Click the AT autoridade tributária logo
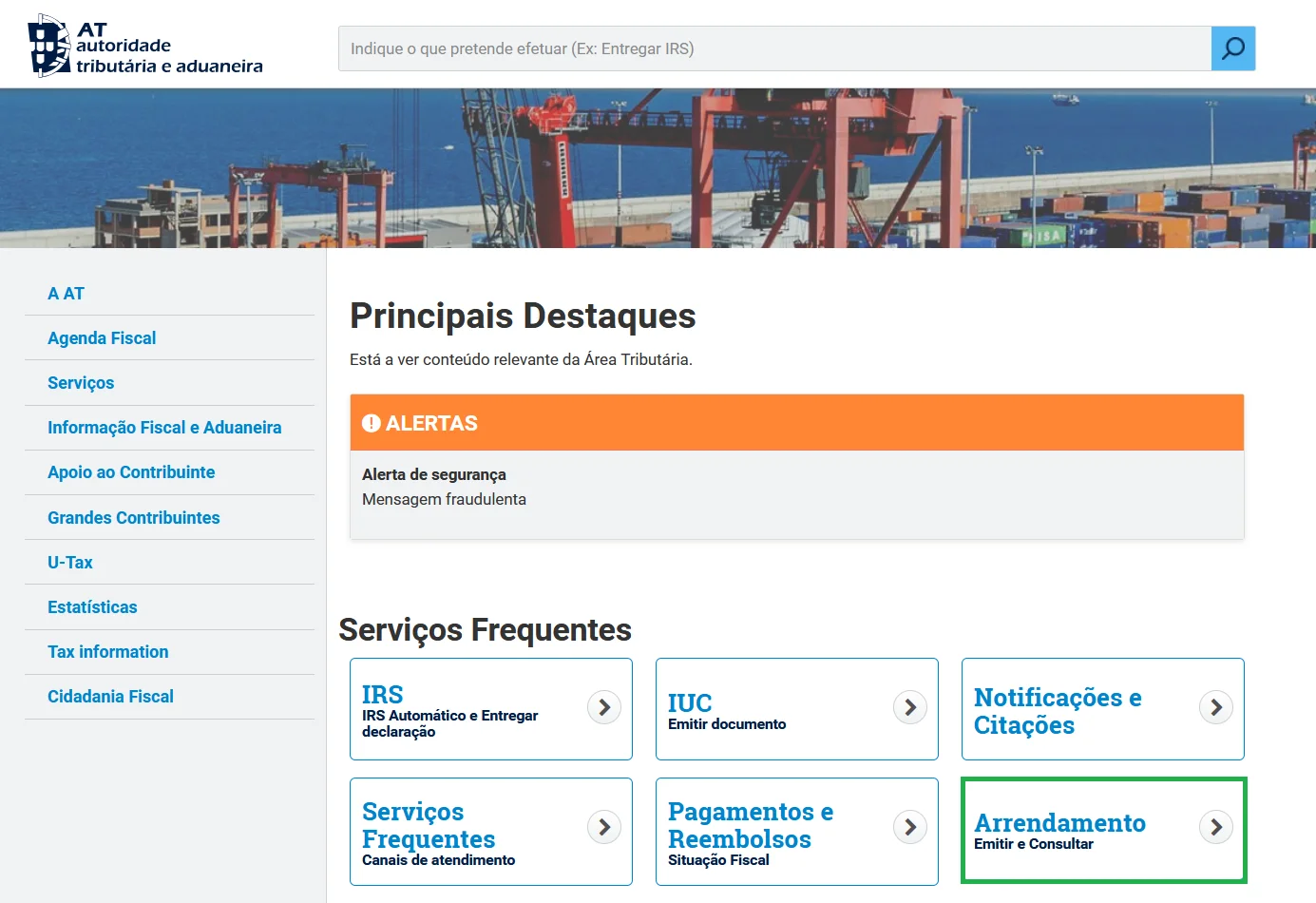 click(x=145, y=46)
